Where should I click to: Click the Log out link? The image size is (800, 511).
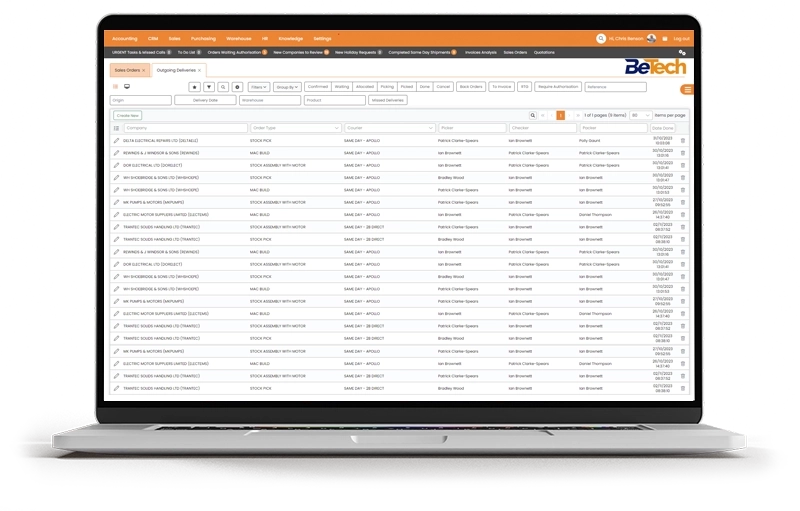pos(681,39)
